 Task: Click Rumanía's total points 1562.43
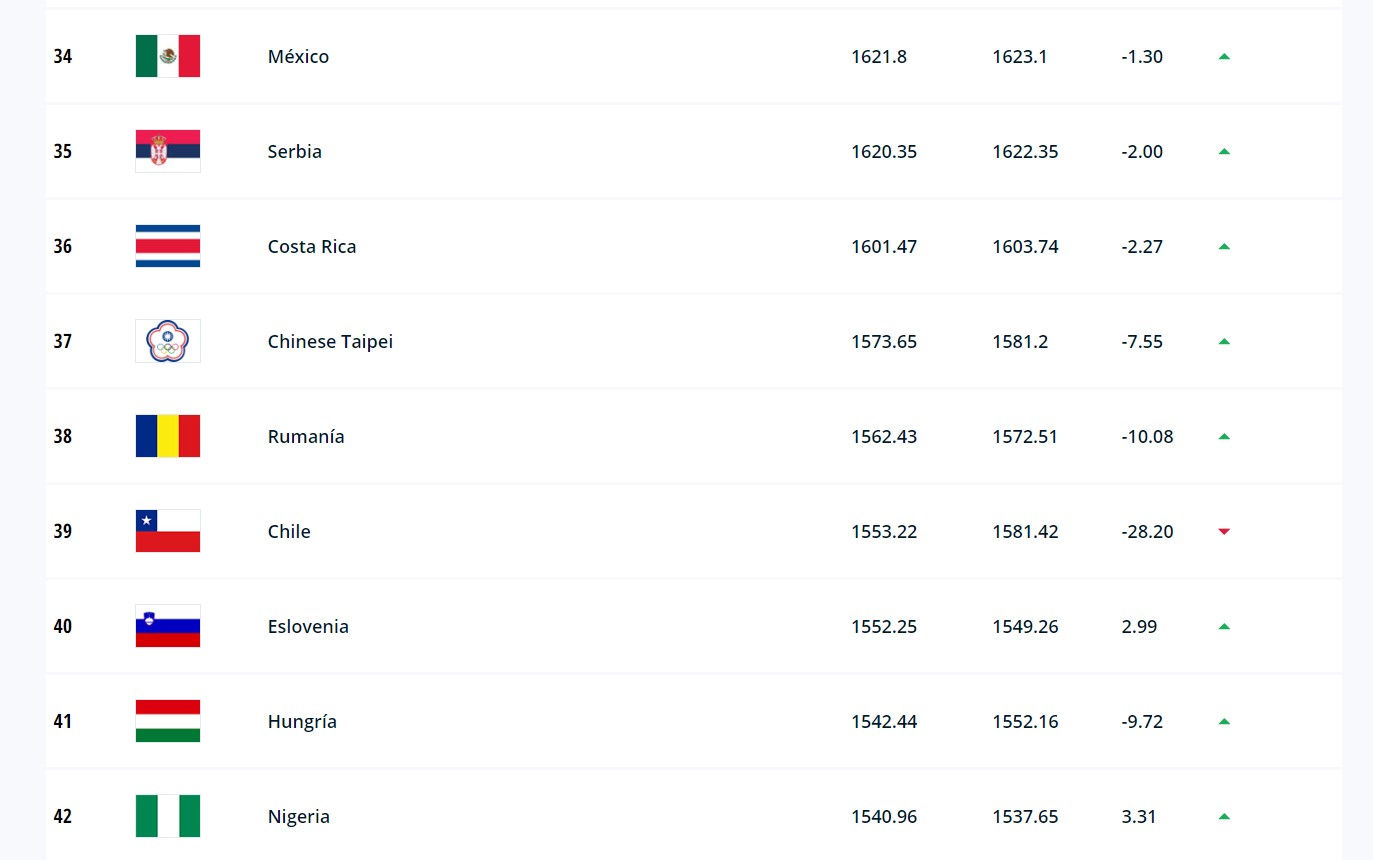click(x=884, y=437)
